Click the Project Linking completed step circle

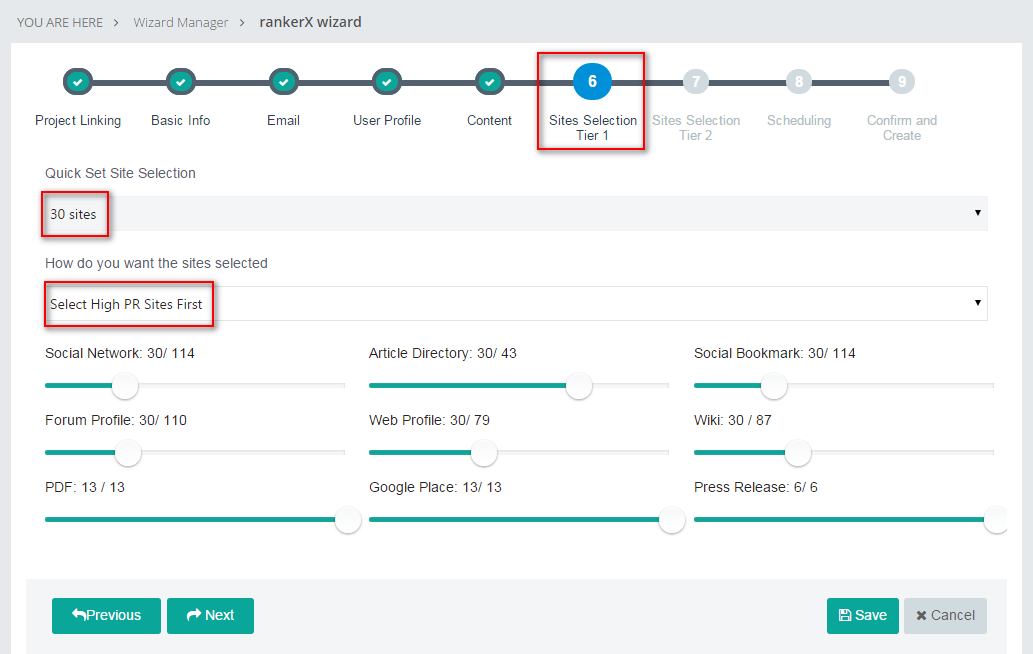pos(78,82)
